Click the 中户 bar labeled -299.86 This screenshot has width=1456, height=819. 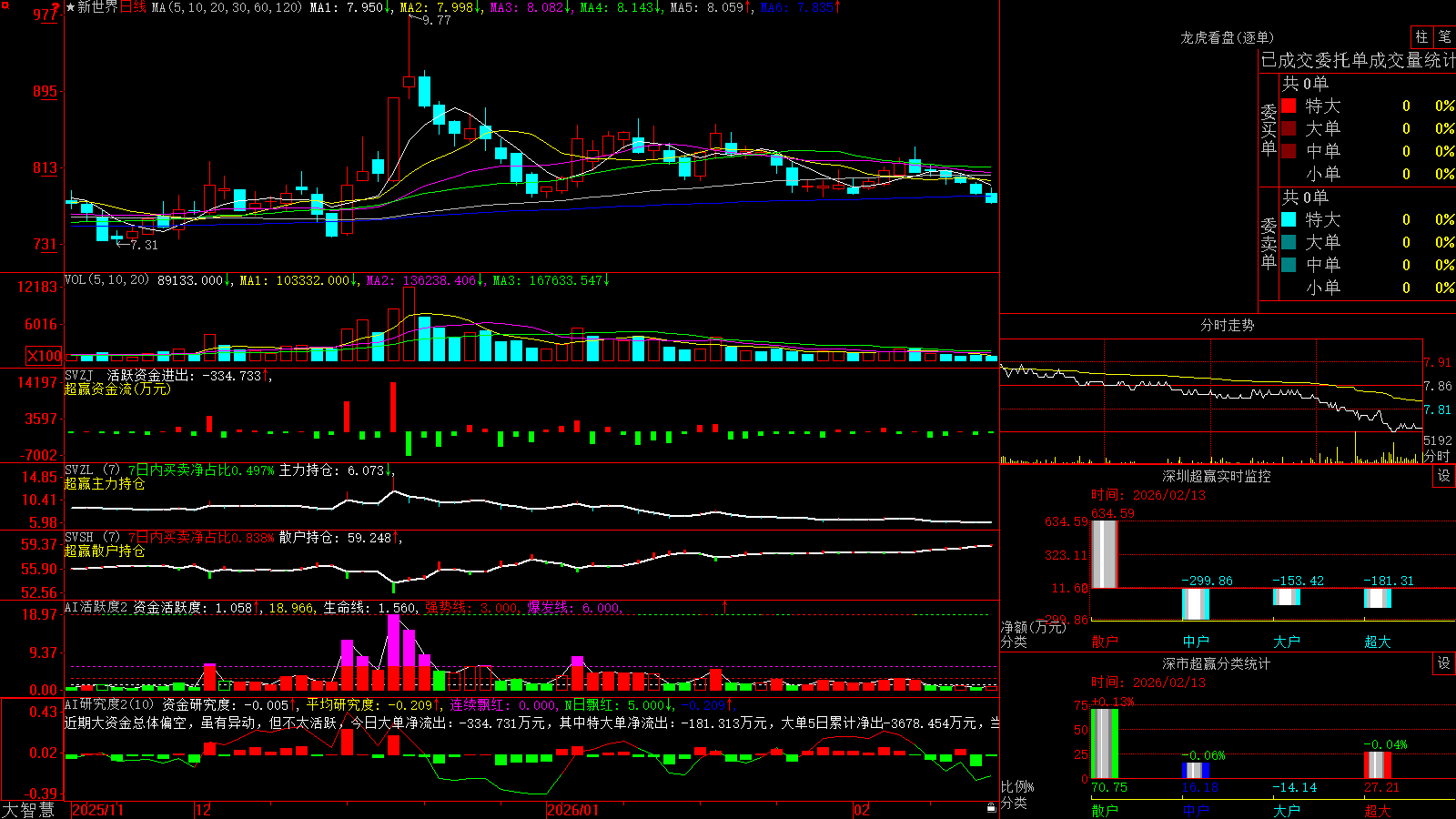(1196, 604)
